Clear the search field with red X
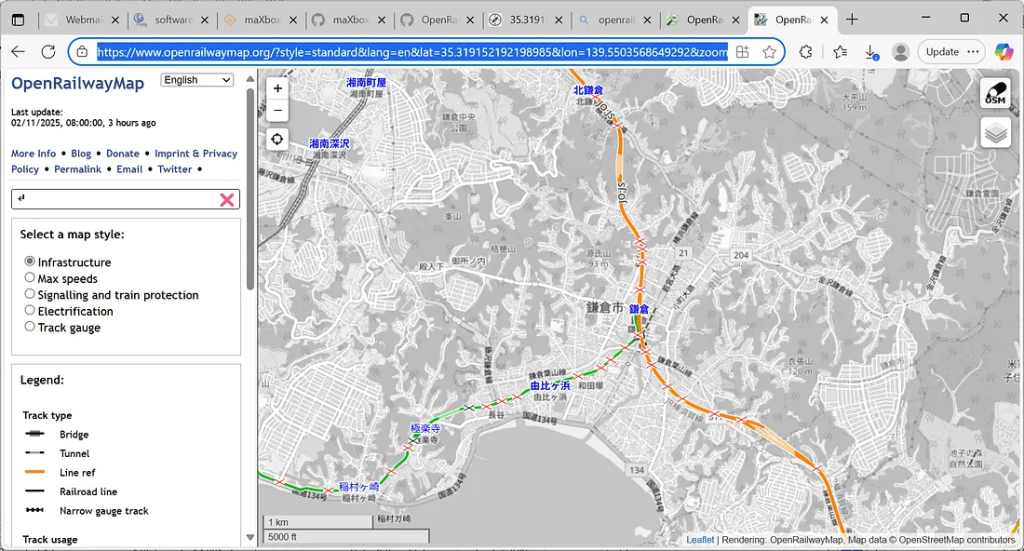The width and height of the screenshot is (1024, 551). click(x=227, y=200)
